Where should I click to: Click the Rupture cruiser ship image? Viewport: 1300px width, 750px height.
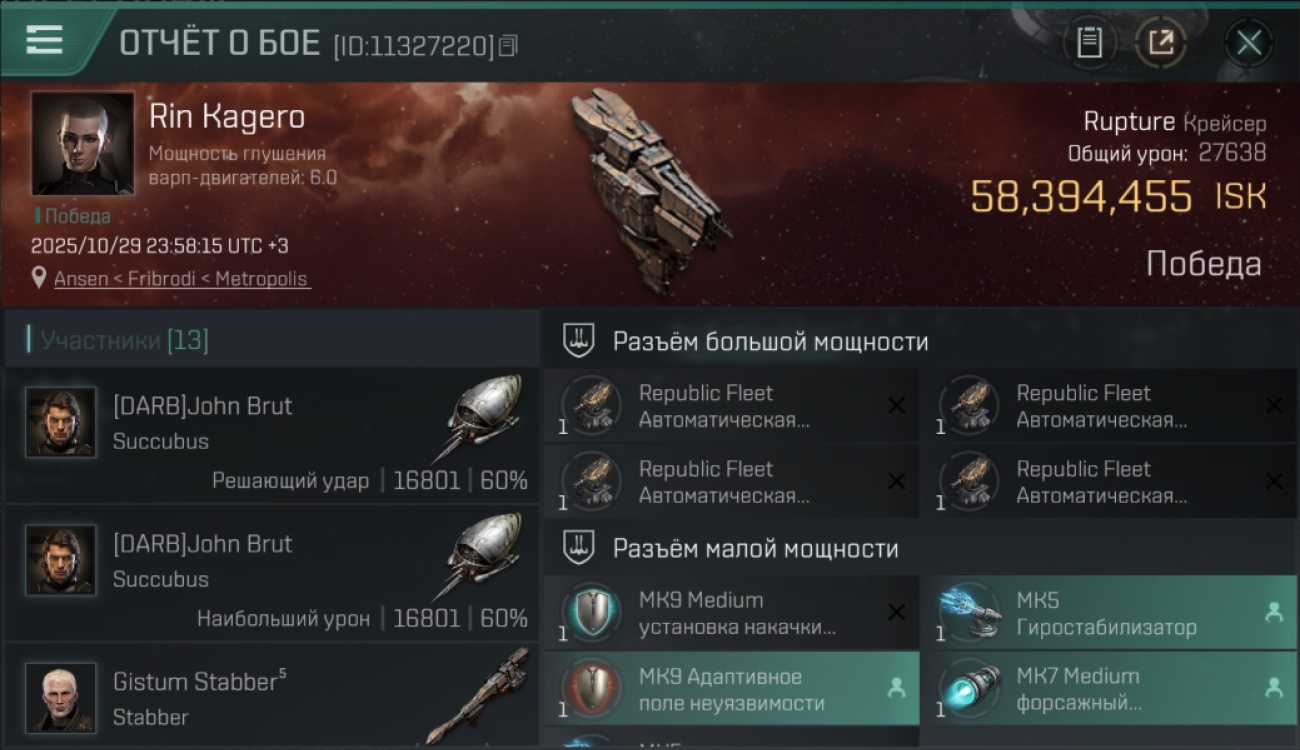click(x=645, y=191)
